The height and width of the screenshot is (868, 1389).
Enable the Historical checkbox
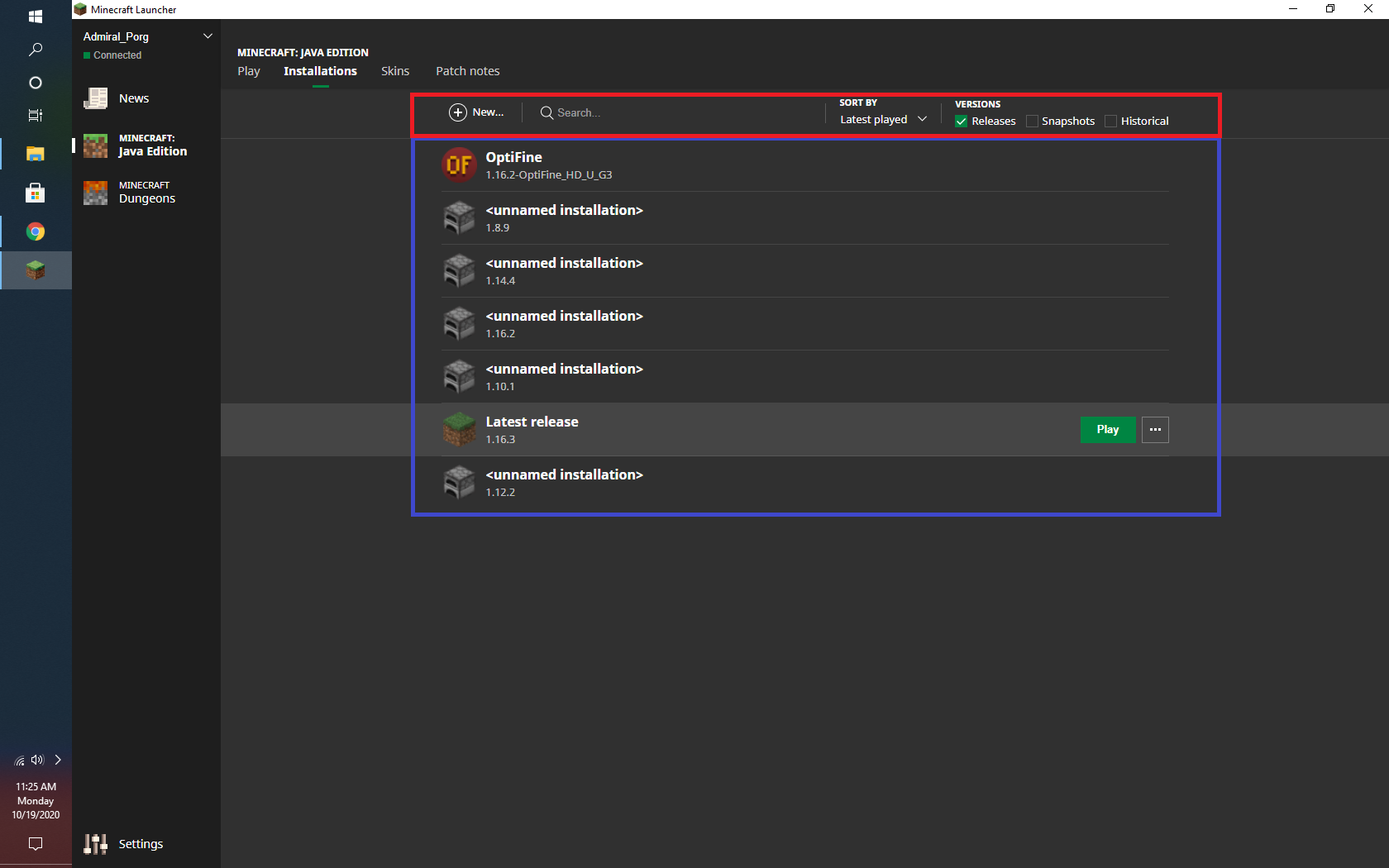(x=1110, y=121)
